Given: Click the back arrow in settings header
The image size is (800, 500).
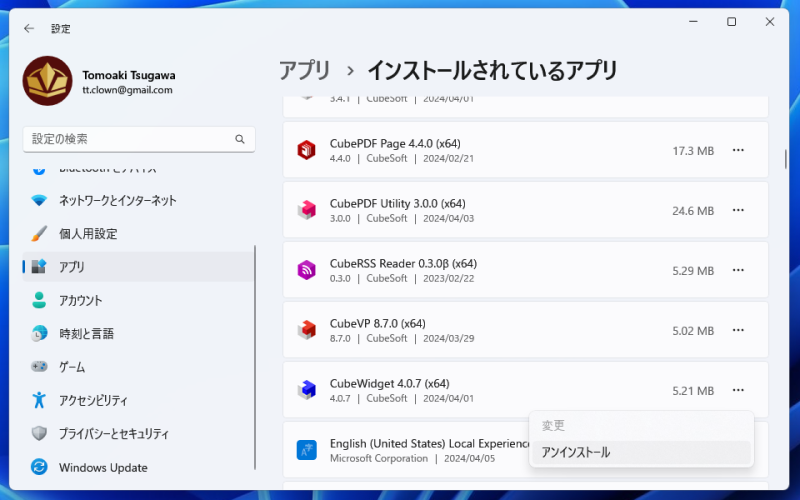Looking at the screenshot, I should pyautogui.click(x=29, y=29).
